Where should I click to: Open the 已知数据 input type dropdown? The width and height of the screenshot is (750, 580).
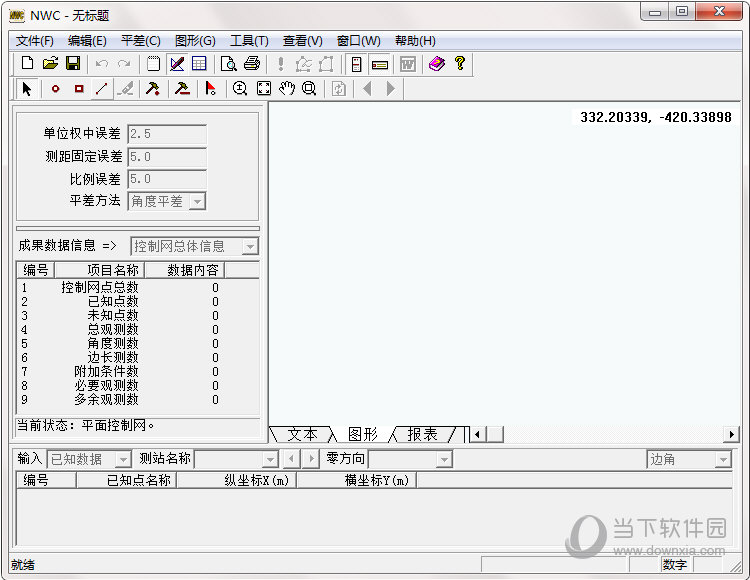(x=123, y=460)
